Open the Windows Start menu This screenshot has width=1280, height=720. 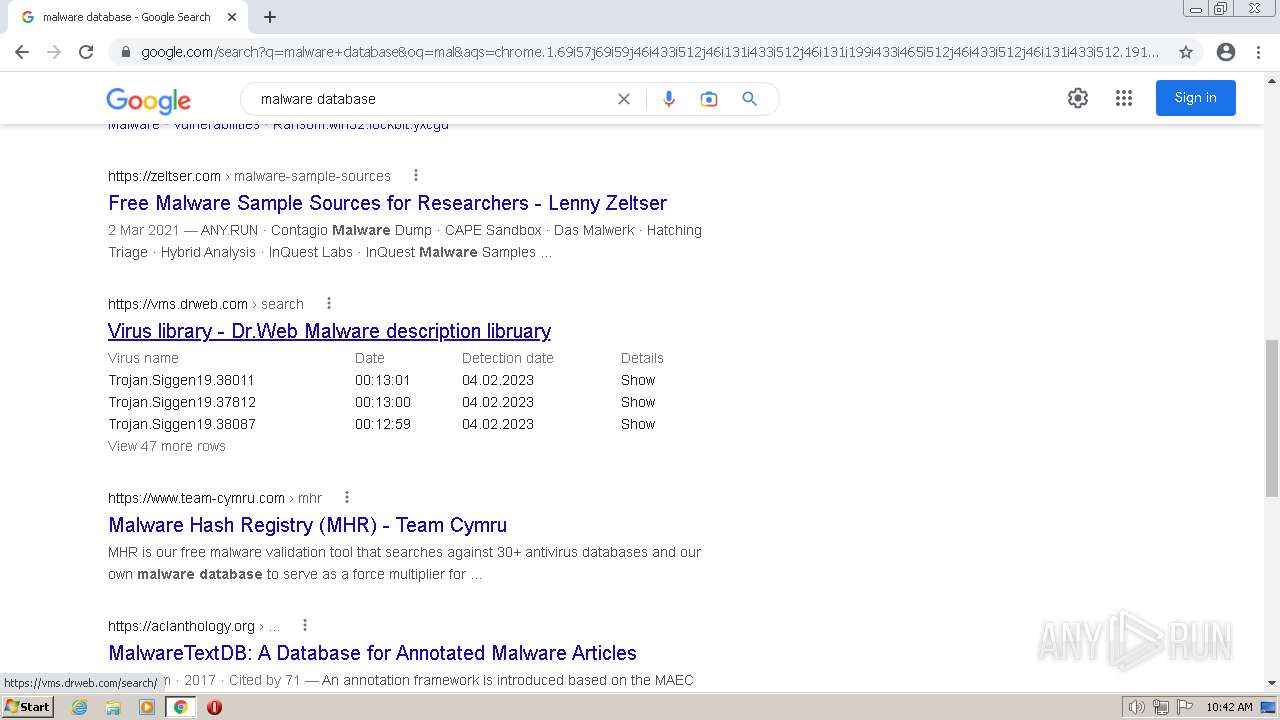pos(28,706)
